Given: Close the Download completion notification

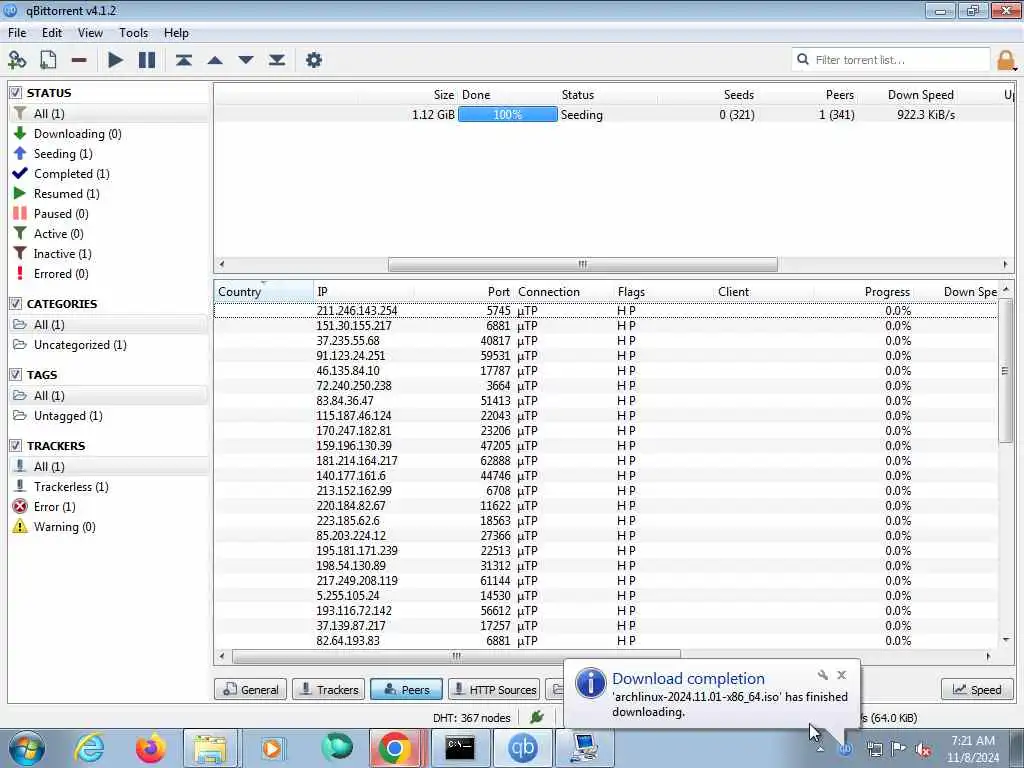Looking at the screenshot, I should pos(842,675).
